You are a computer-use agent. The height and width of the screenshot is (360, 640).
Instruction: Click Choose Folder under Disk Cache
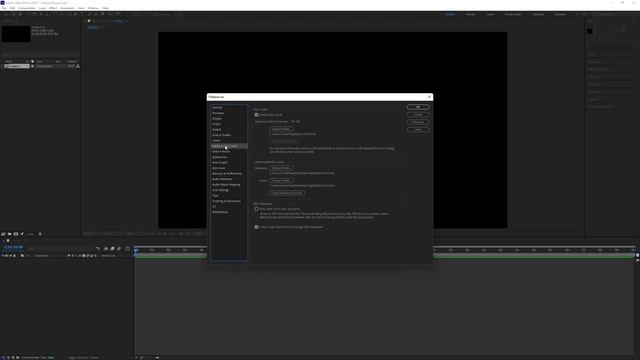tap(281, 129)
